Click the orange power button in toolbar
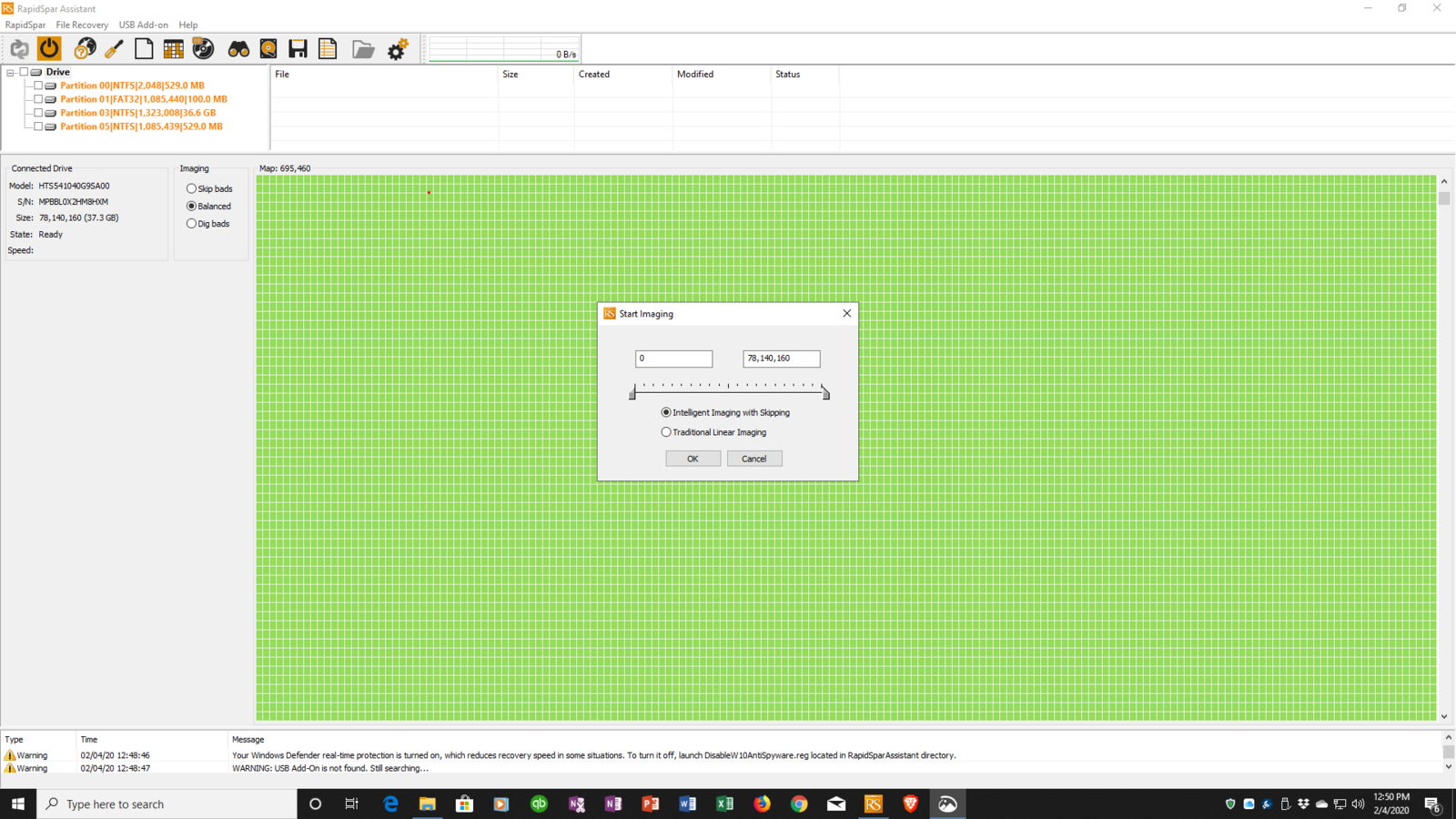The height and width of the screenshot is (819, 1456). (x=49, y=48)
